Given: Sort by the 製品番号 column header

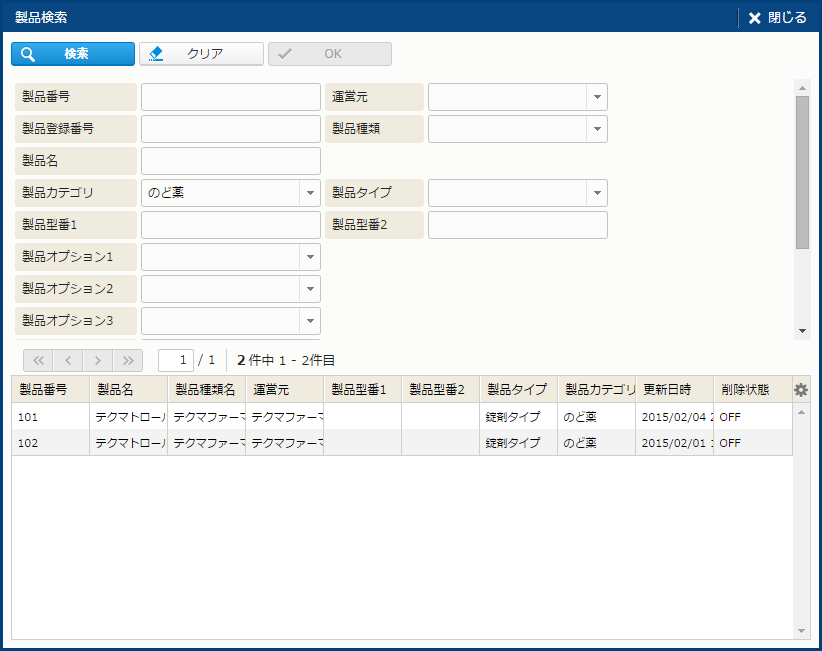Looking at the screenshot, I should 50,390.
